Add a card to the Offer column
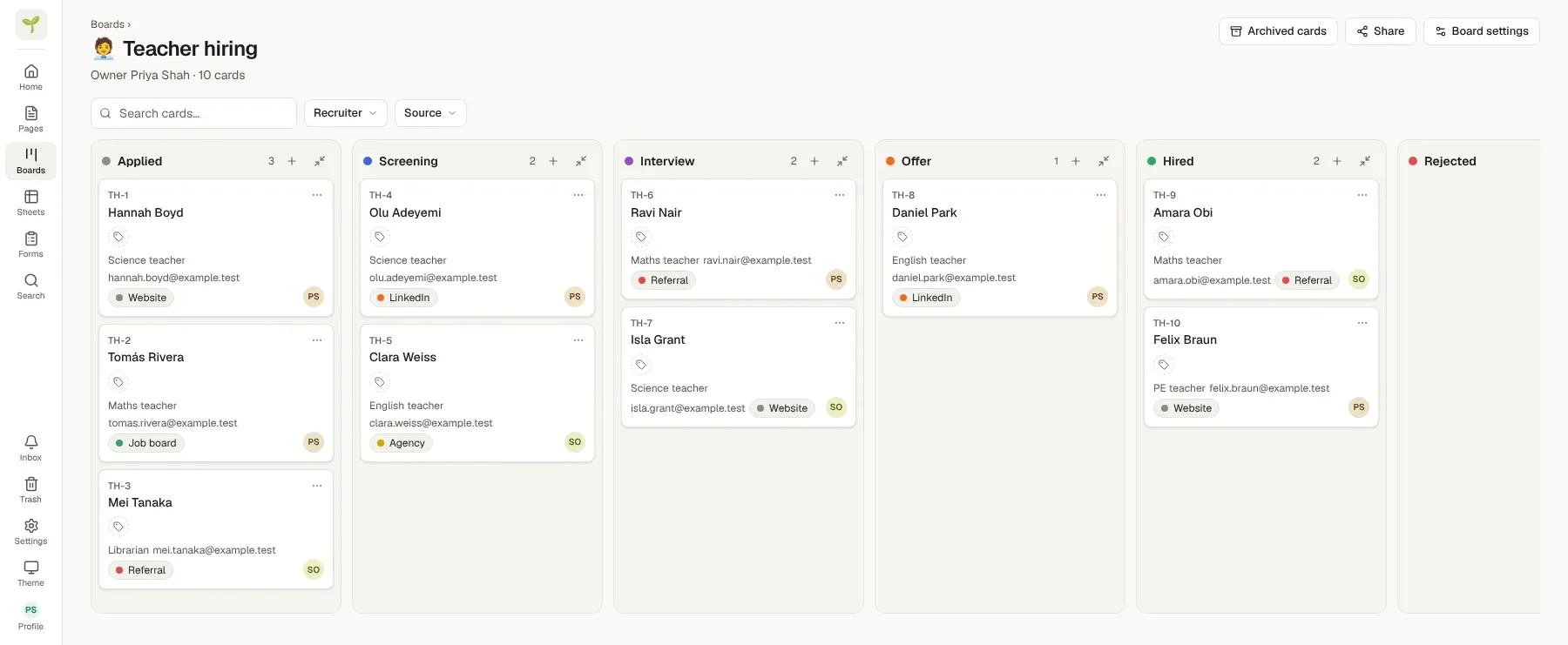 point(1076,161)
